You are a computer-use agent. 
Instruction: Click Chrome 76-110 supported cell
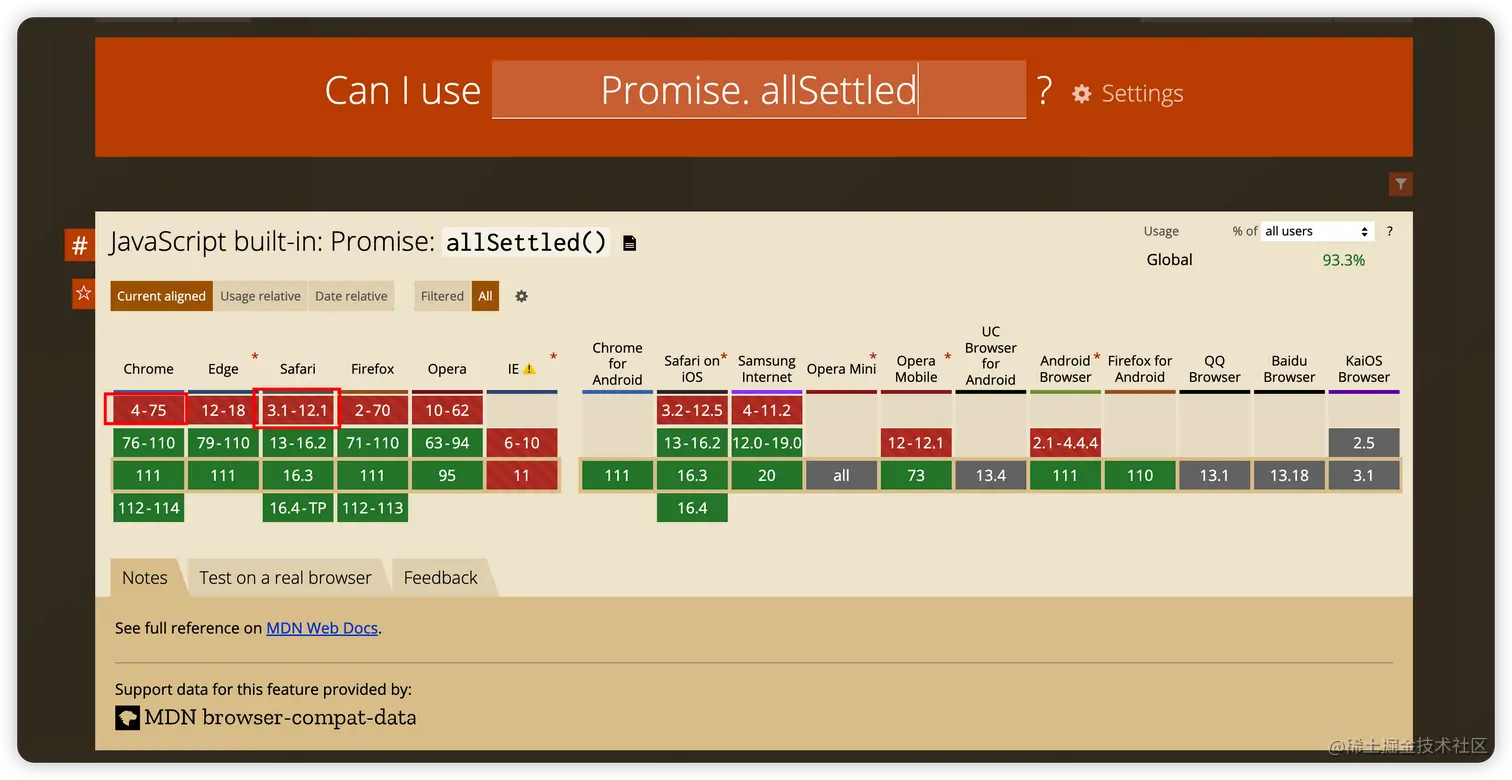[148, 443]
